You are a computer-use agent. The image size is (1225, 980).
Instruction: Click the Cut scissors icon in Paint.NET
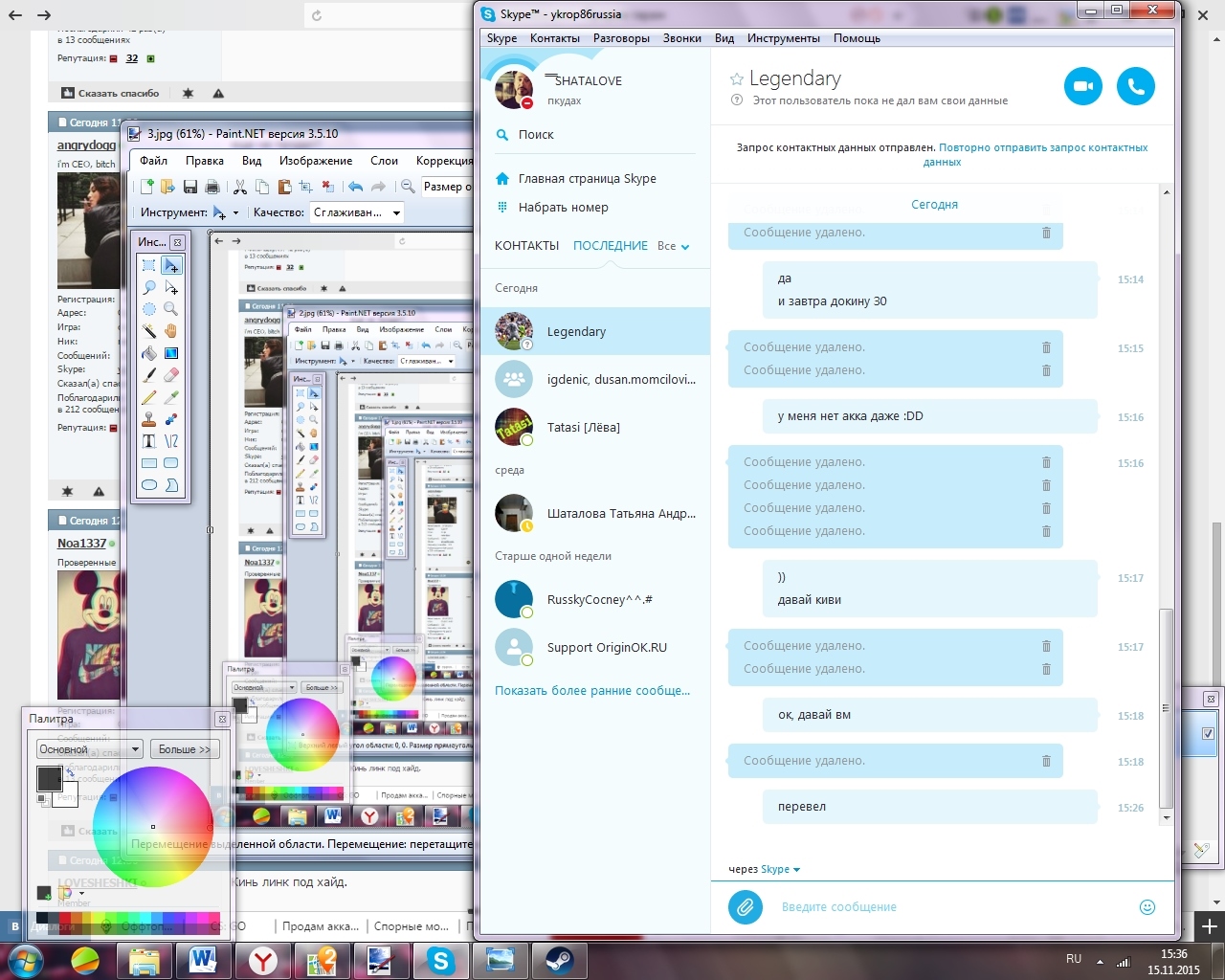240,187
